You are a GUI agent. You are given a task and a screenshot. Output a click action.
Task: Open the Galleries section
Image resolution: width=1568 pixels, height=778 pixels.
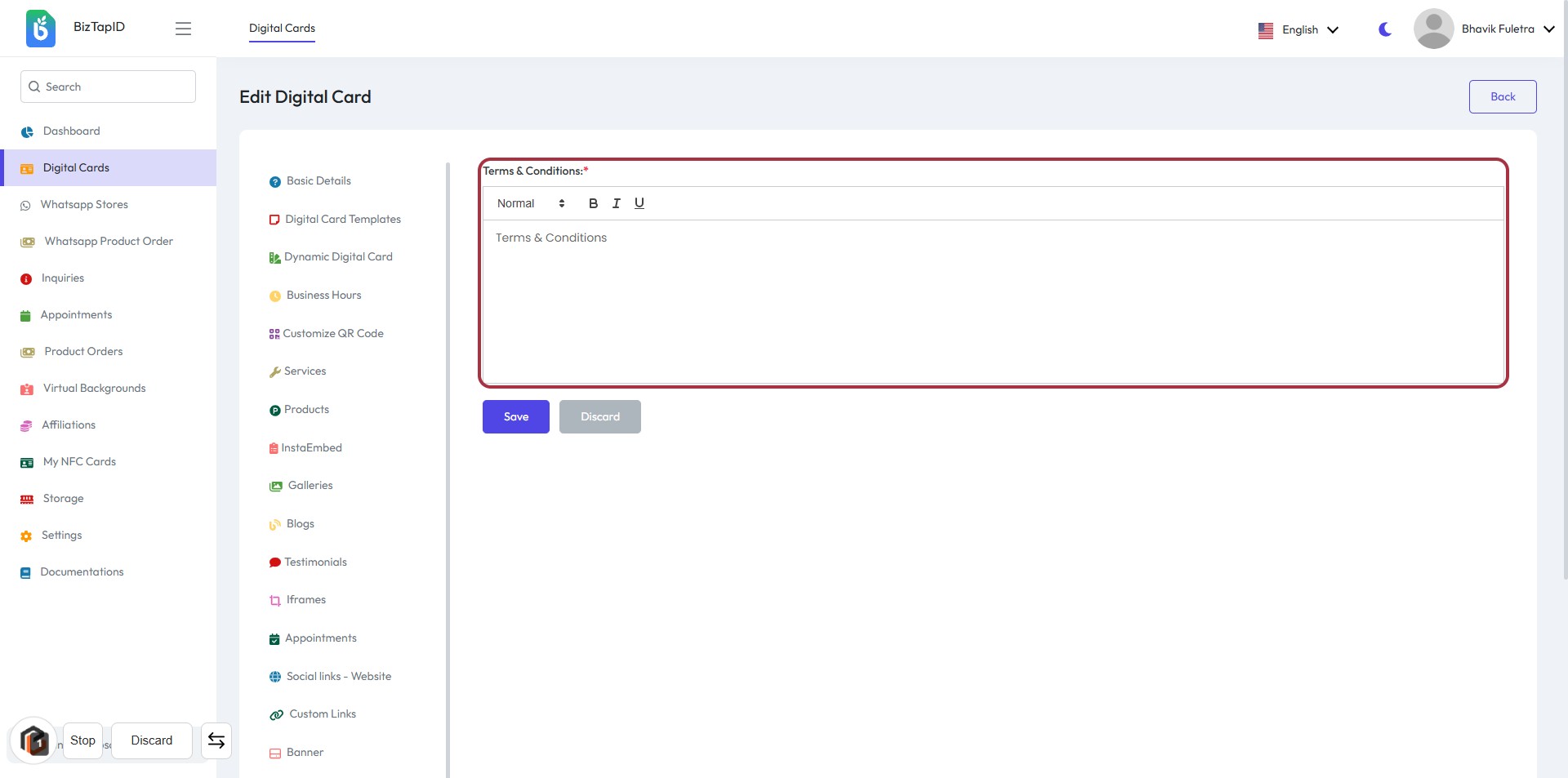(x=310, y=486)
